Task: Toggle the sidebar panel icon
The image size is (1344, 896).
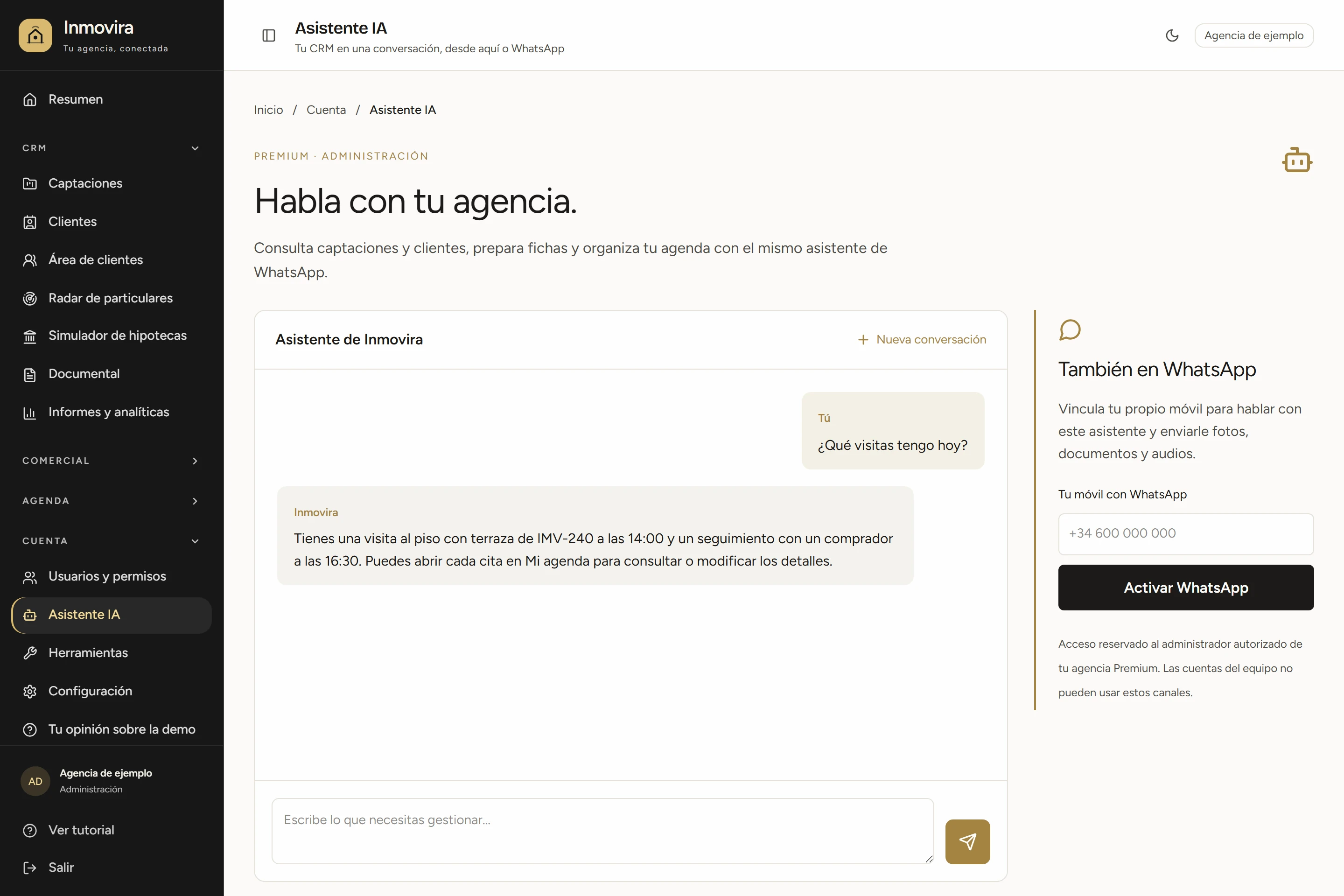Action: pos(269,35)
